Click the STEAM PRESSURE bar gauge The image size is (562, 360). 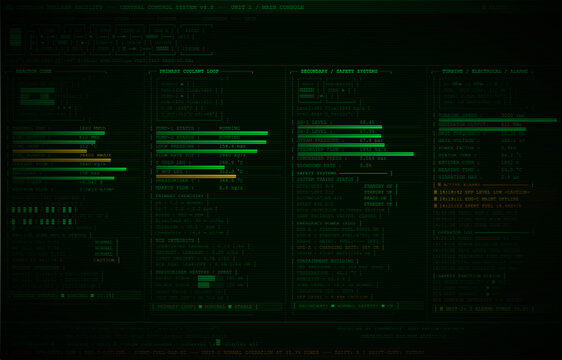pos(341,145)
